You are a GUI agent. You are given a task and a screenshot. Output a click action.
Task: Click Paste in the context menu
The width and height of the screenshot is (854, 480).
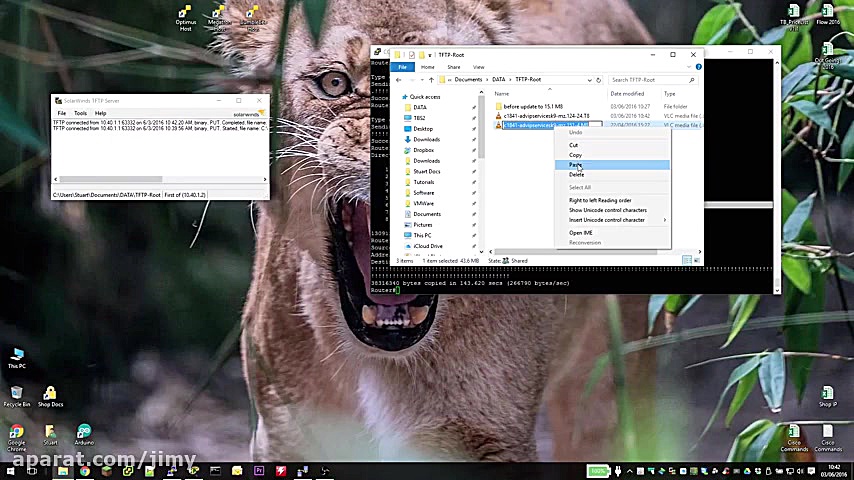tap(576, 165)
